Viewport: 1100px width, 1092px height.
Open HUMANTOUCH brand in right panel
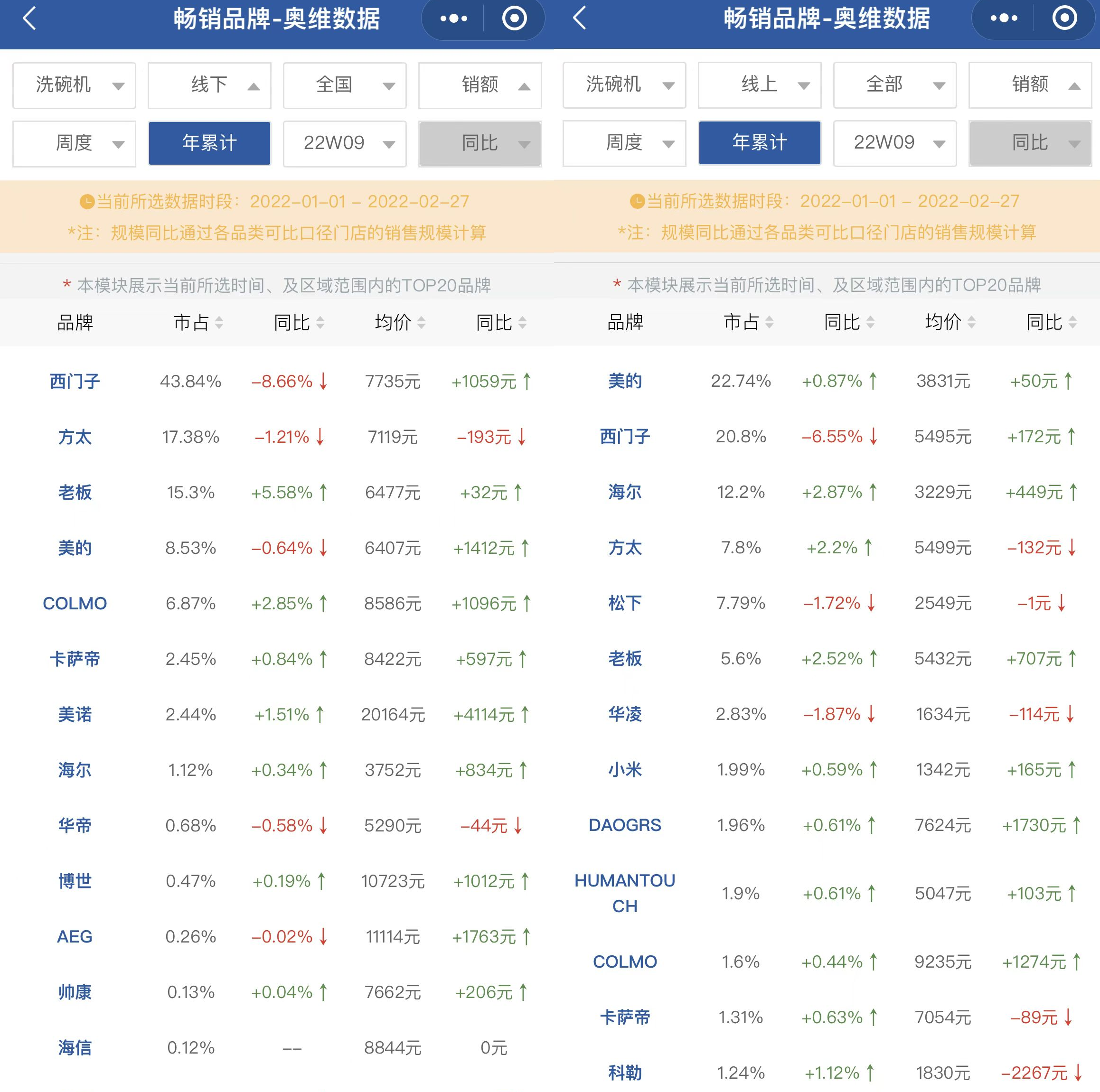(625, 894)
